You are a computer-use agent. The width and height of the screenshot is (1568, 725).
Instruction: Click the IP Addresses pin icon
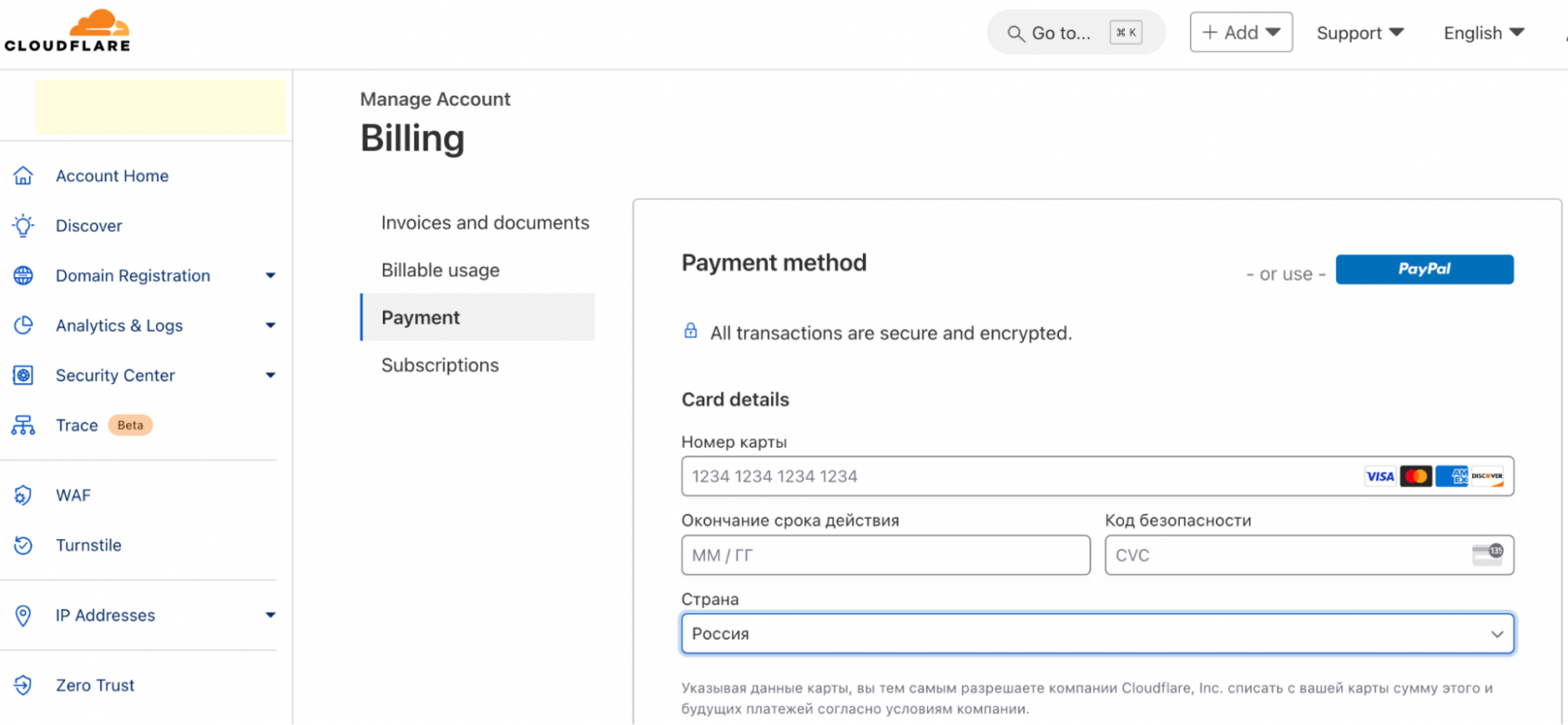(x=23, y=615)
